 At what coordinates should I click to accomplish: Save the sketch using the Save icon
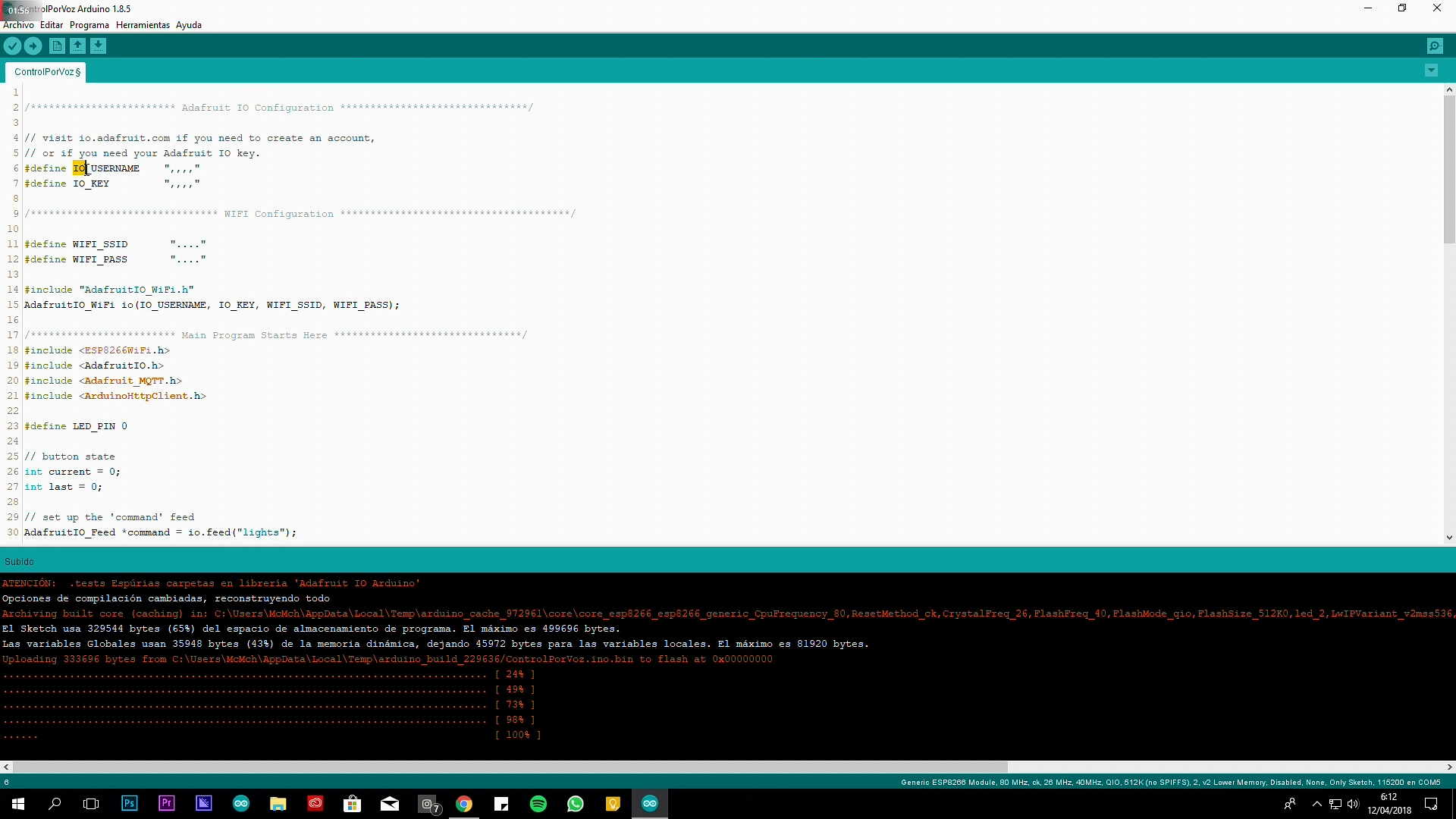99,45
